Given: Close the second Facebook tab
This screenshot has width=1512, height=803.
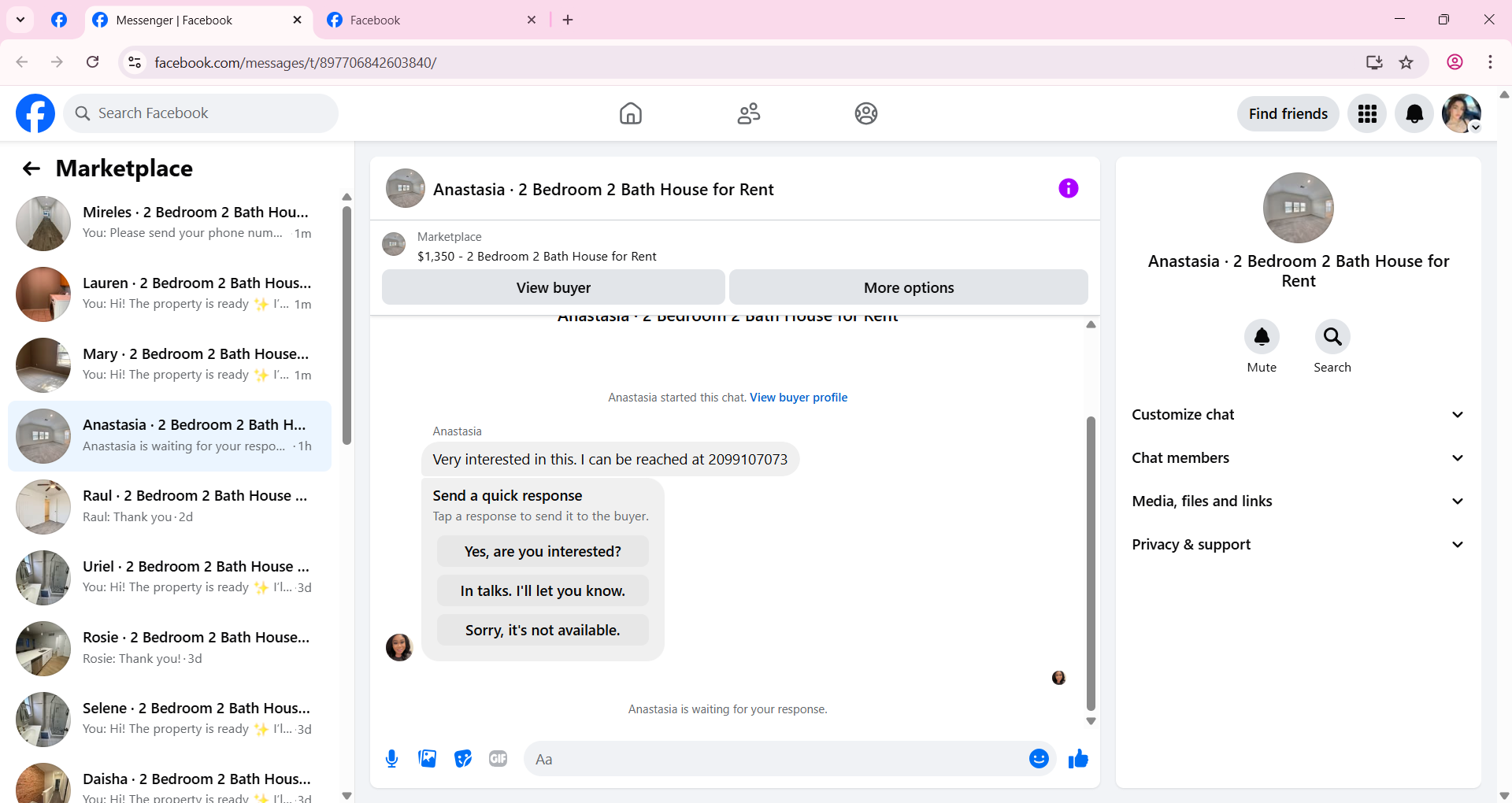Looking at the screenshot, I should tap(532, 20).
